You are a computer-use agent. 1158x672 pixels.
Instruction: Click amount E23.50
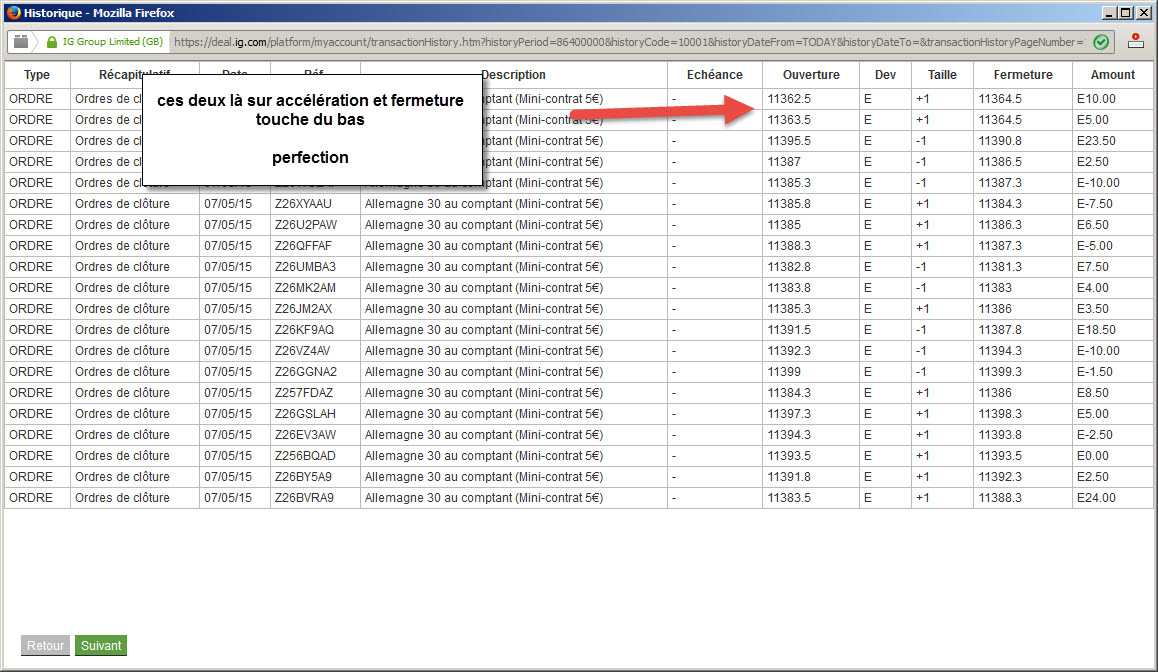(x=1096, y=141)
